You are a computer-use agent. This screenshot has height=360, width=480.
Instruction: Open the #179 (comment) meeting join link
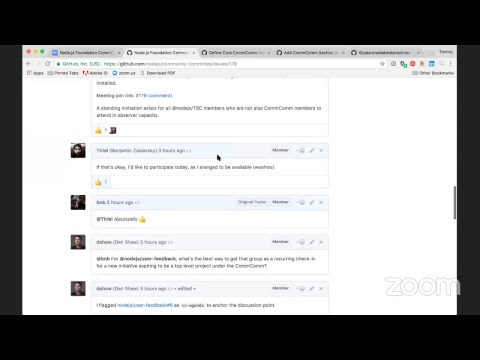click(x=154, y=96)
